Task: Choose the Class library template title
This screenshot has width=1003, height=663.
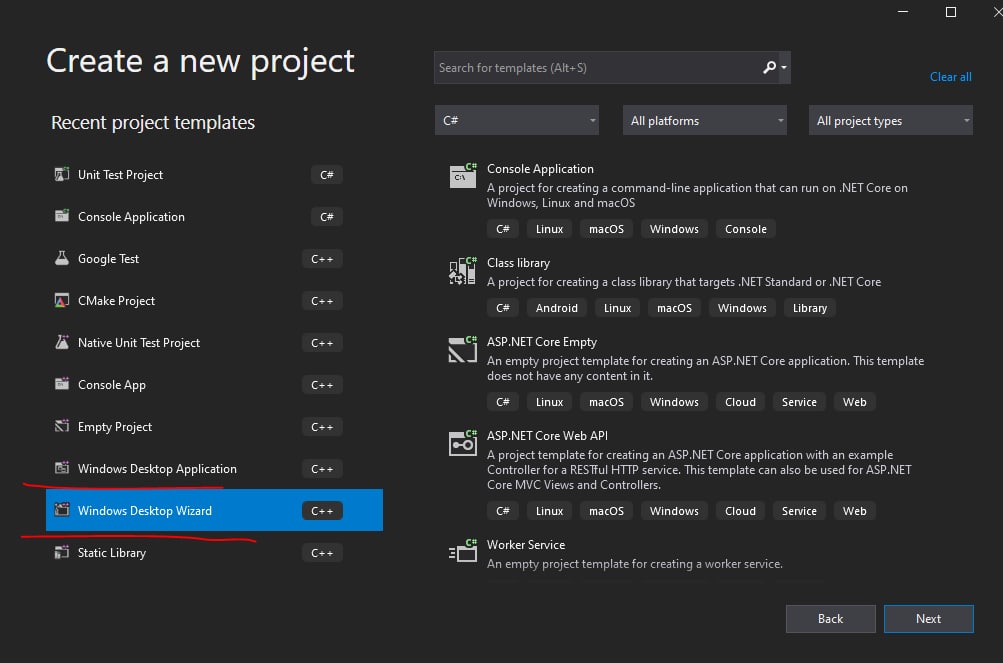Action: coord(518,263)
